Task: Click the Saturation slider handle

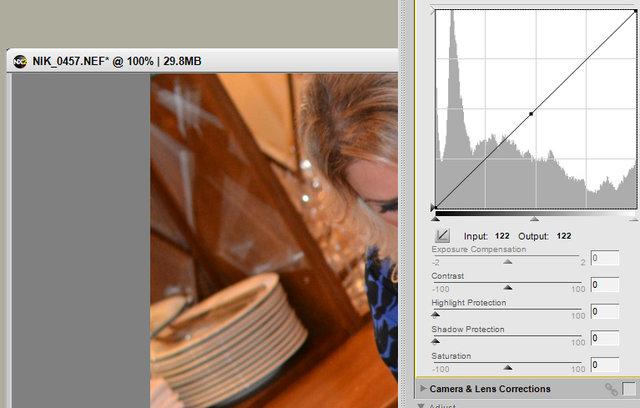Action: [x=507, y=368]
